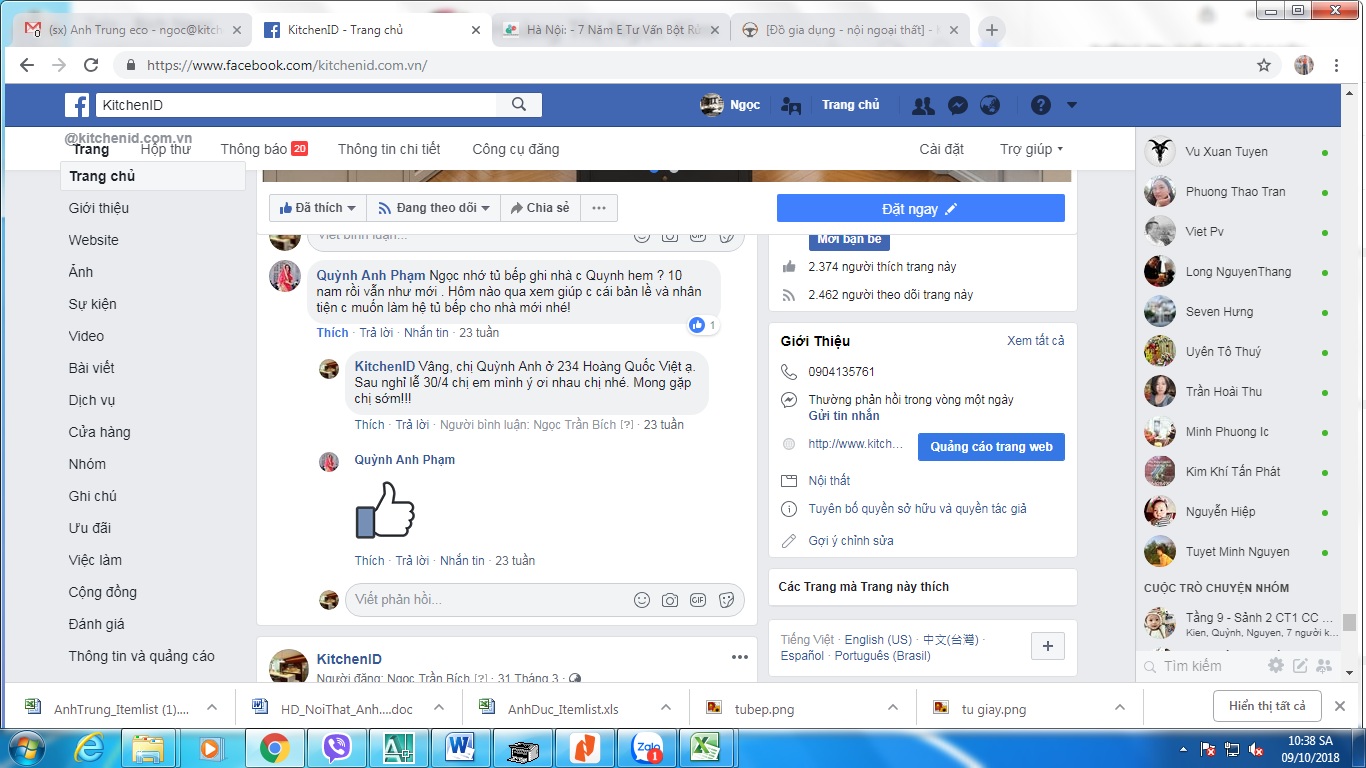The image size is (1366, 768).
Task: Open the Messenger icon in top bar
Action: (x=957, y=105)
